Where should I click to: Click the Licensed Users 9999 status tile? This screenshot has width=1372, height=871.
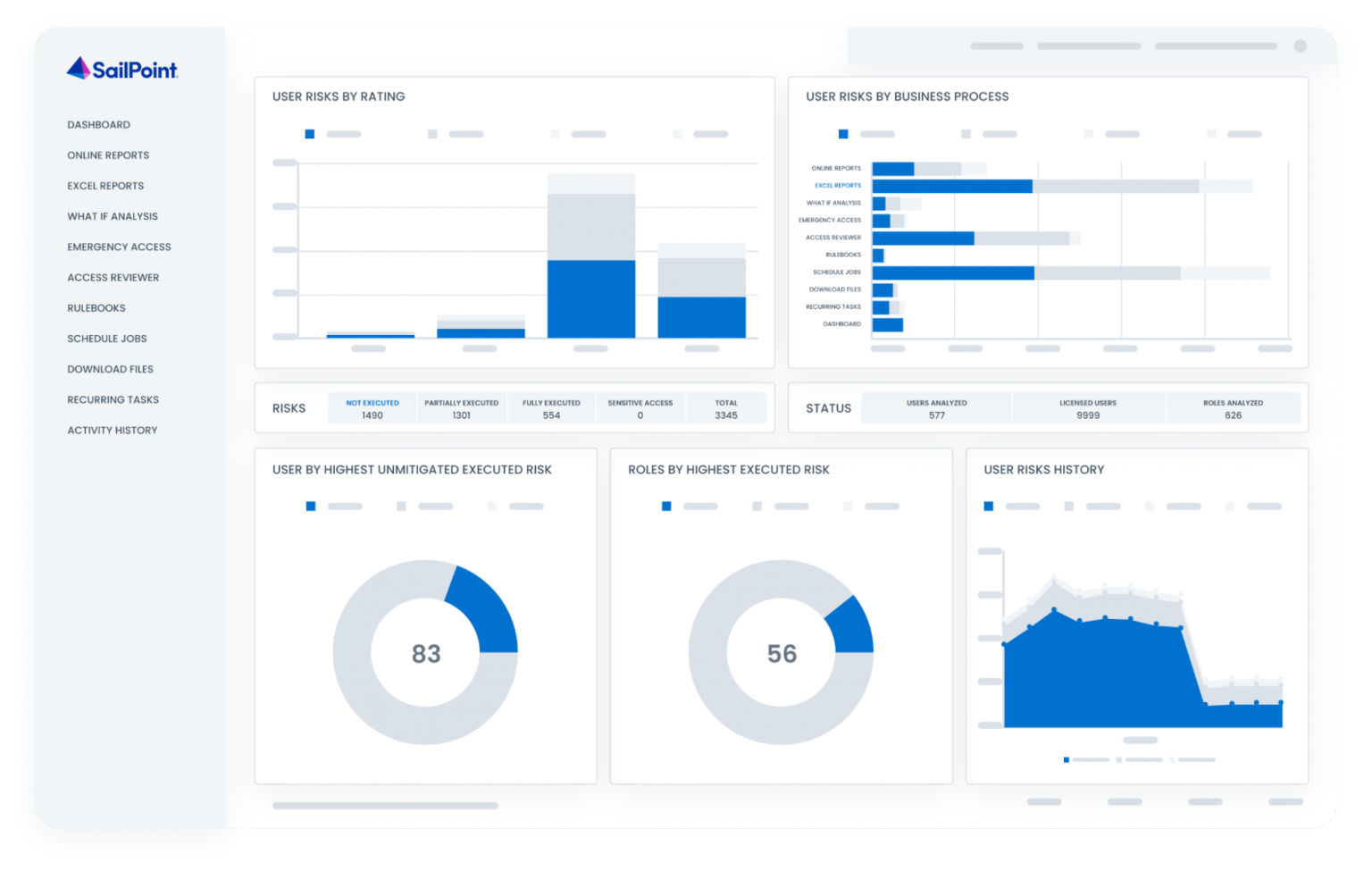click(x=1088, y=408)
